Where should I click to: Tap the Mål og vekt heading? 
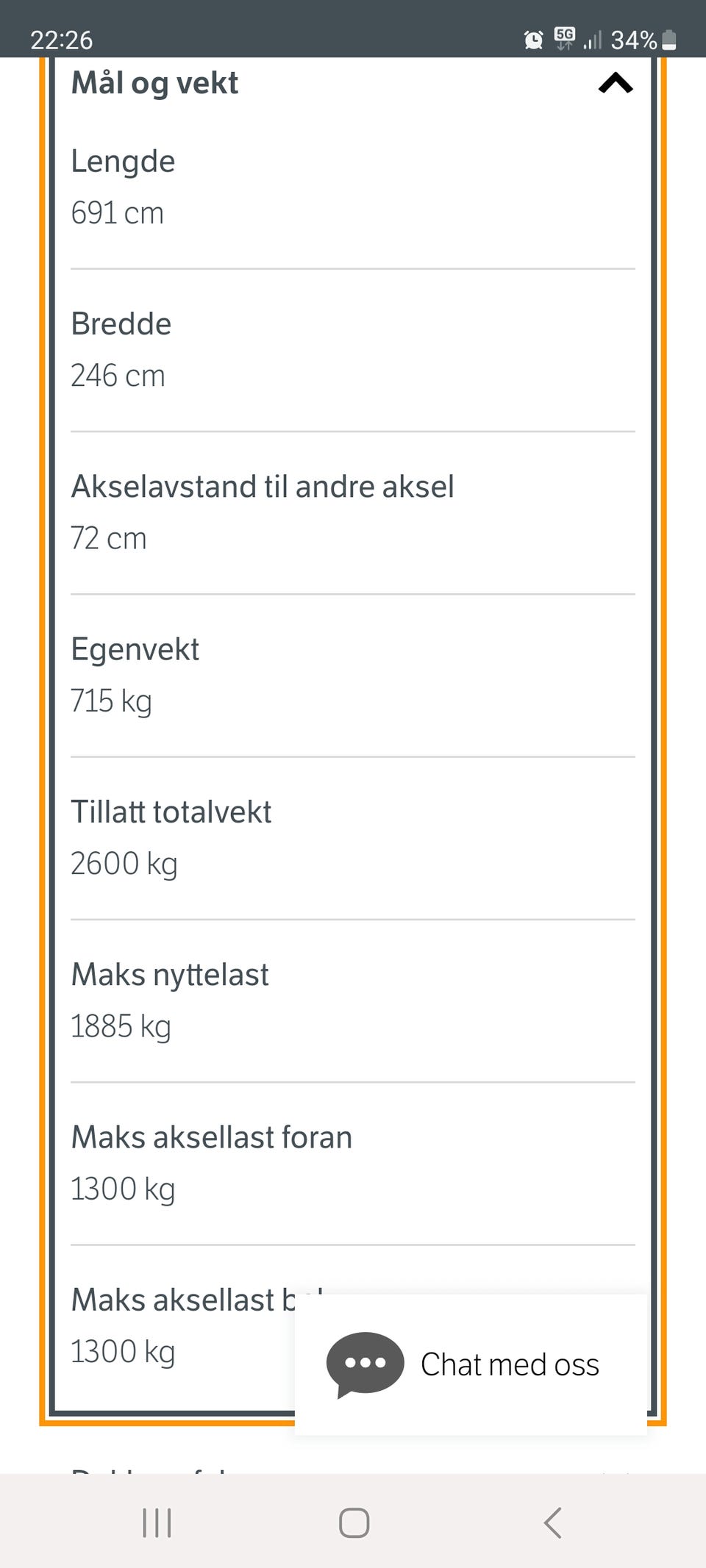pos(154,83)
